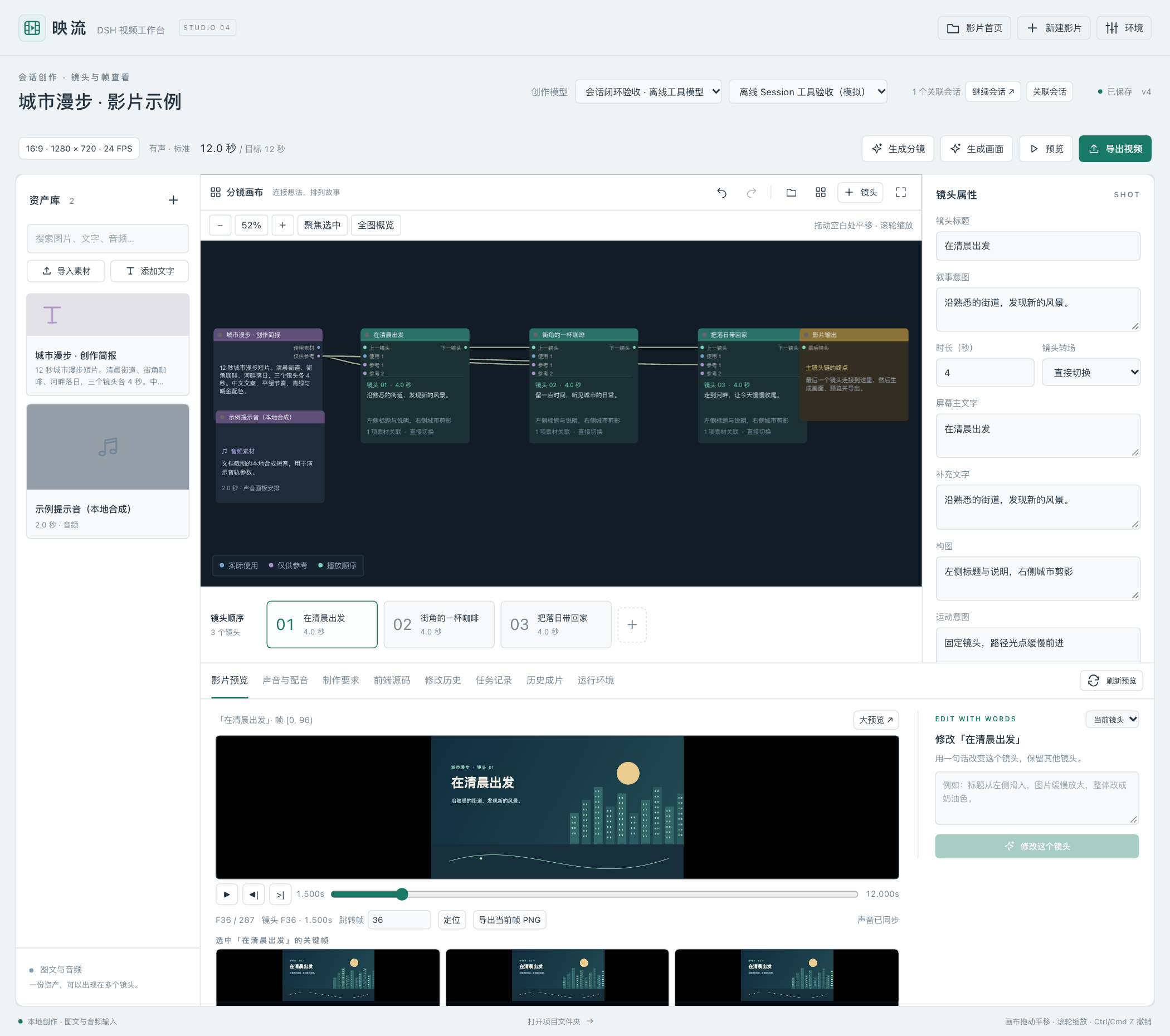This screenshot has height=1036, width=1170.
Task: Zoom in canvas with plus button
Action: (x=282, y=226)
